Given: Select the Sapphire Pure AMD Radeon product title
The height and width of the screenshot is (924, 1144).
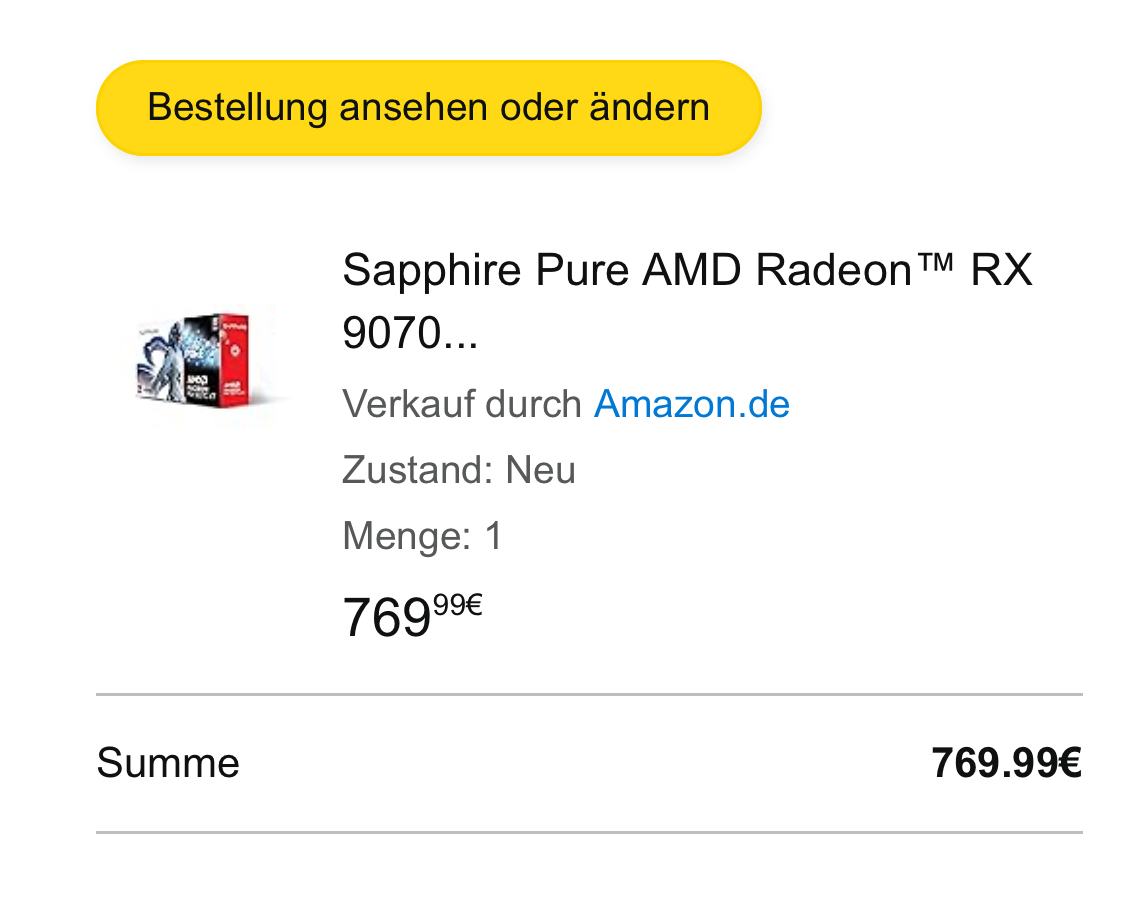Looking at the screenshot, I should point(687,301).
